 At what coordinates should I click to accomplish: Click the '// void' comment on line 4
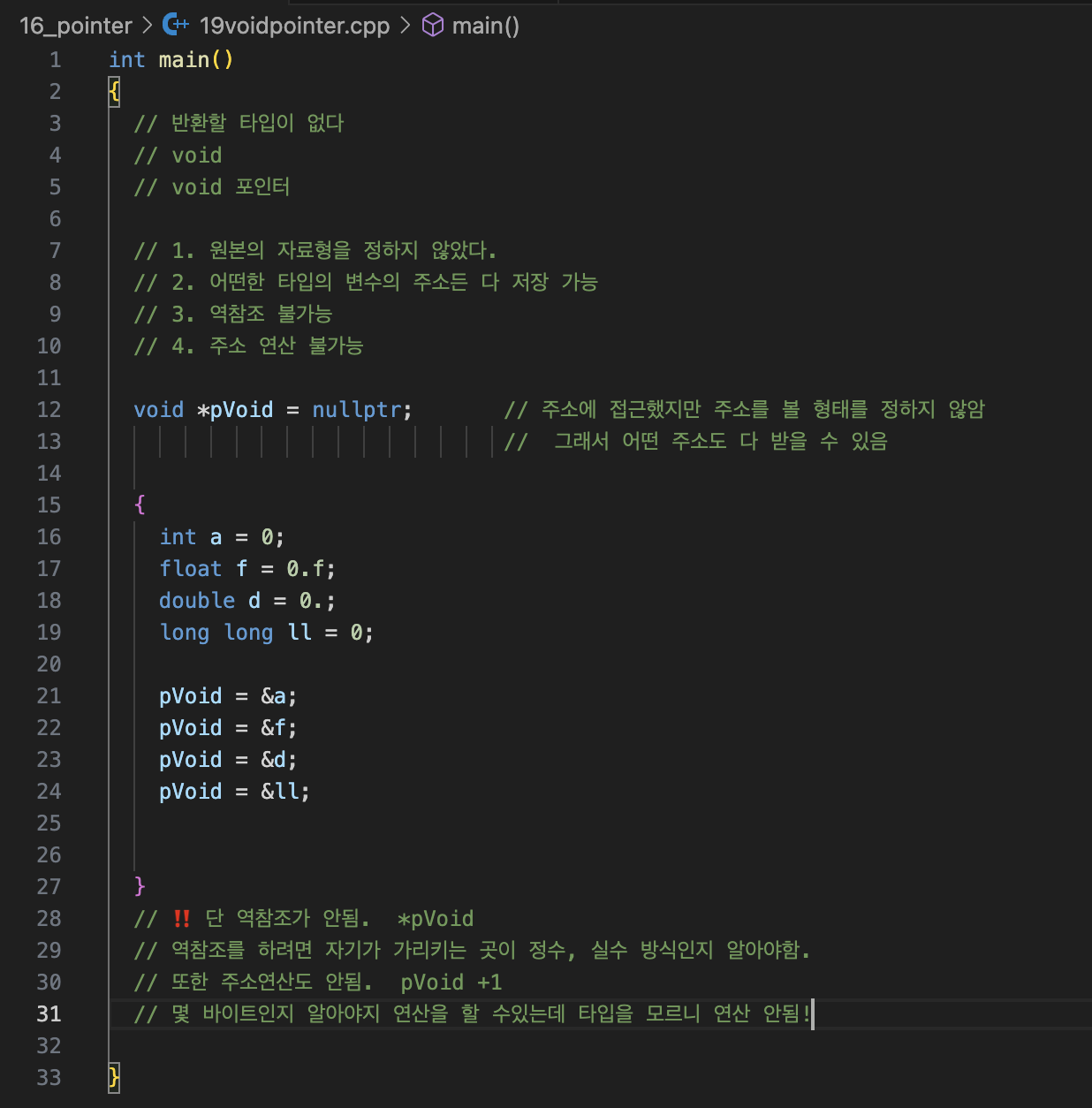178,156
